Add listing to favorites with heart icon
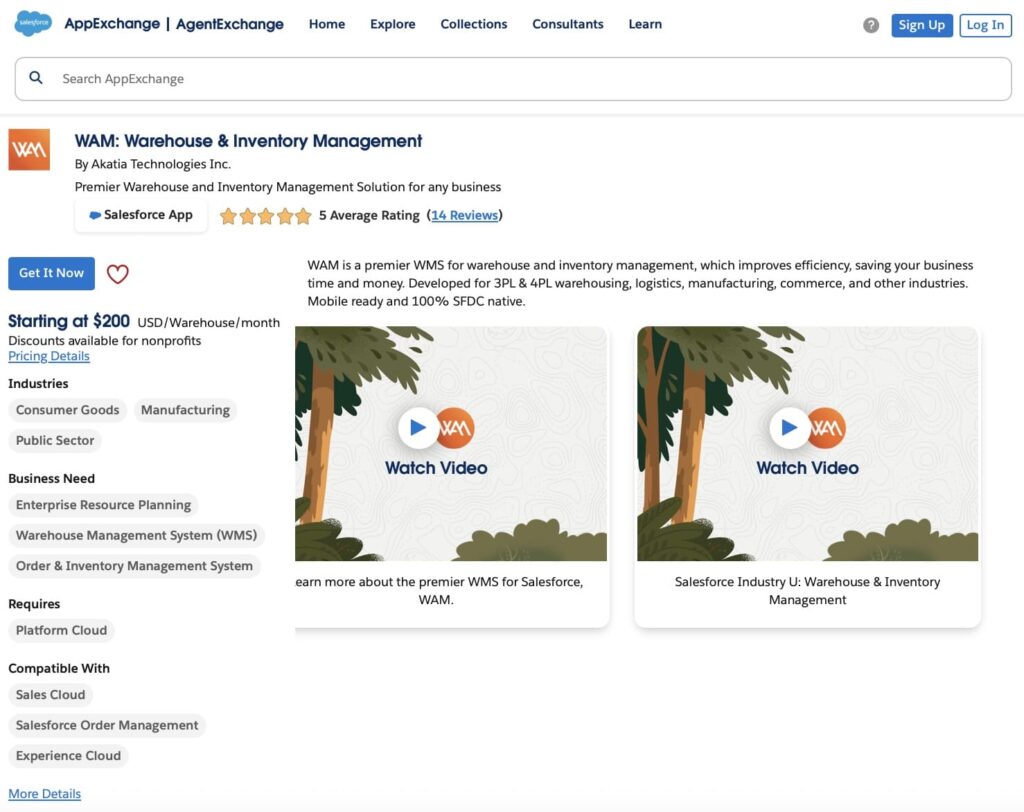 (x=118, y=274)
